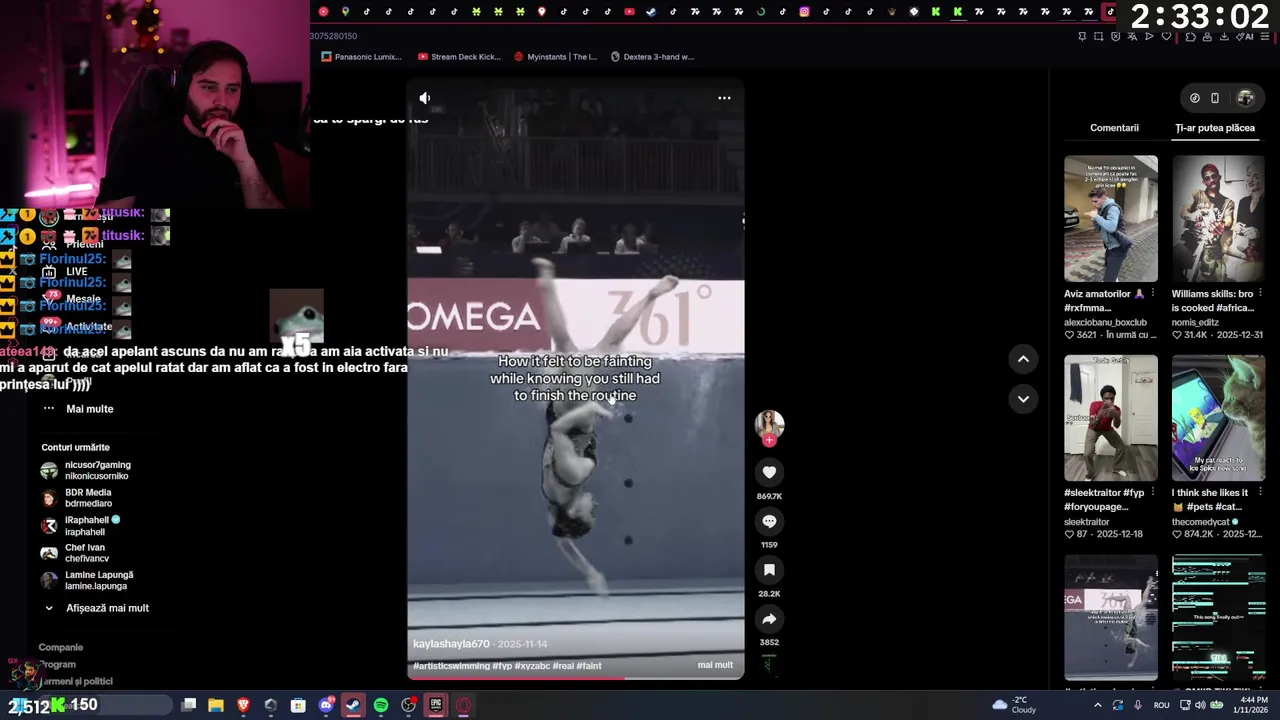Open the thecomedycat author link
This screenshot has height=720, width=1280.
click(1201, 522)
